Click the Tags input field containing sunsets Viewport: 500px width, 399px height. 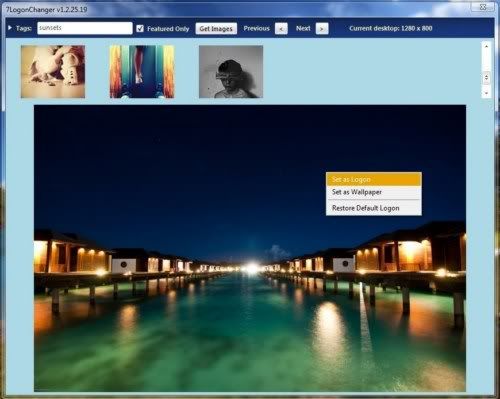coord(85,28)
